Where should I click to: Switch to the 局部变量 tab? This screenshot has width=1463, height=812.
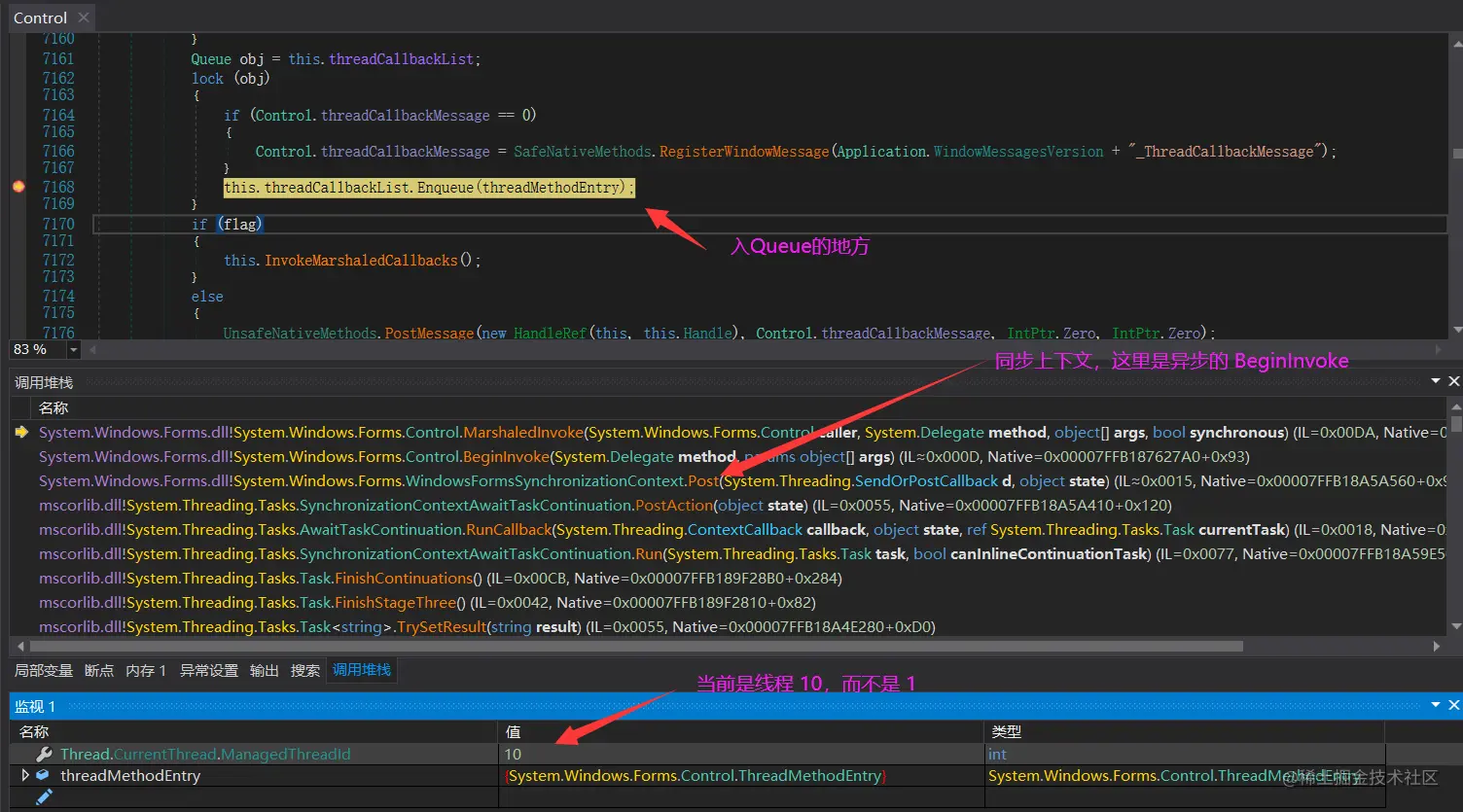coord(44,670)
